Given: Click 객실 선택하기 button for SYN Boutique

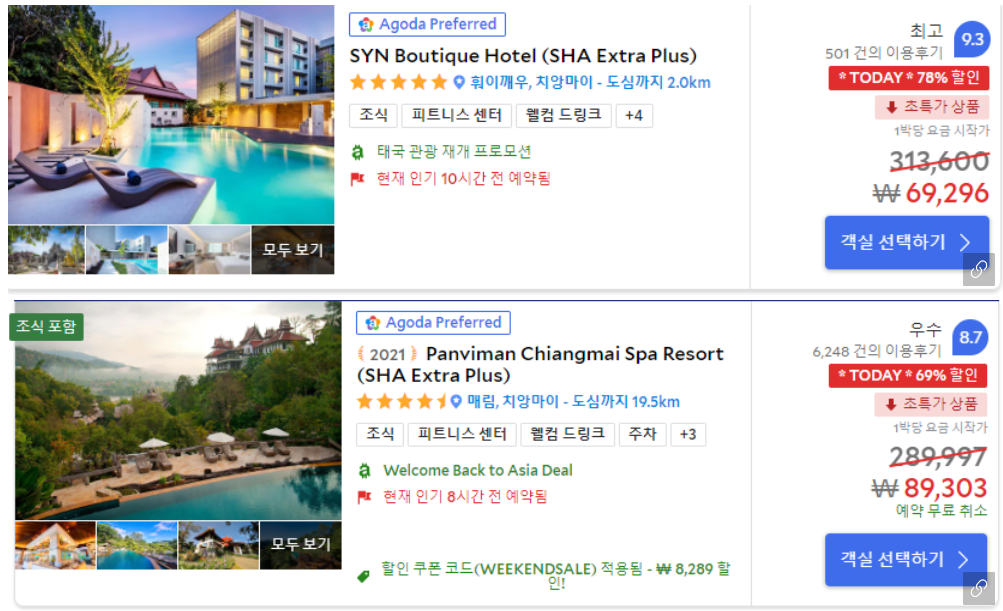Looking at the screenshot, I should click(x=906, y=242).
